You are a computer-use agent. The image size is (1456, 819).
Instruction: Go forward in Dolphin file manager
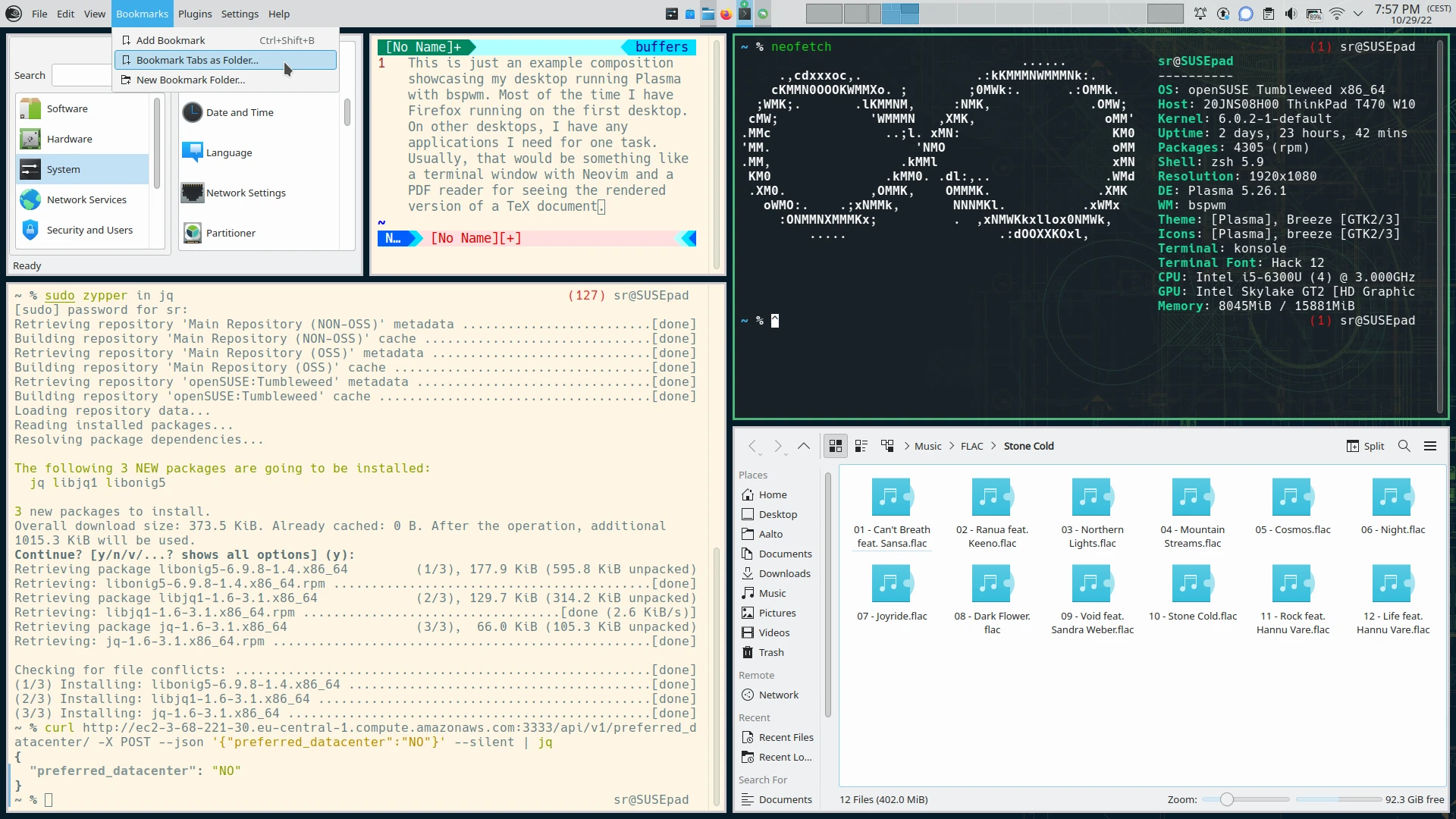pyautogui.click(x=777, y=446)
